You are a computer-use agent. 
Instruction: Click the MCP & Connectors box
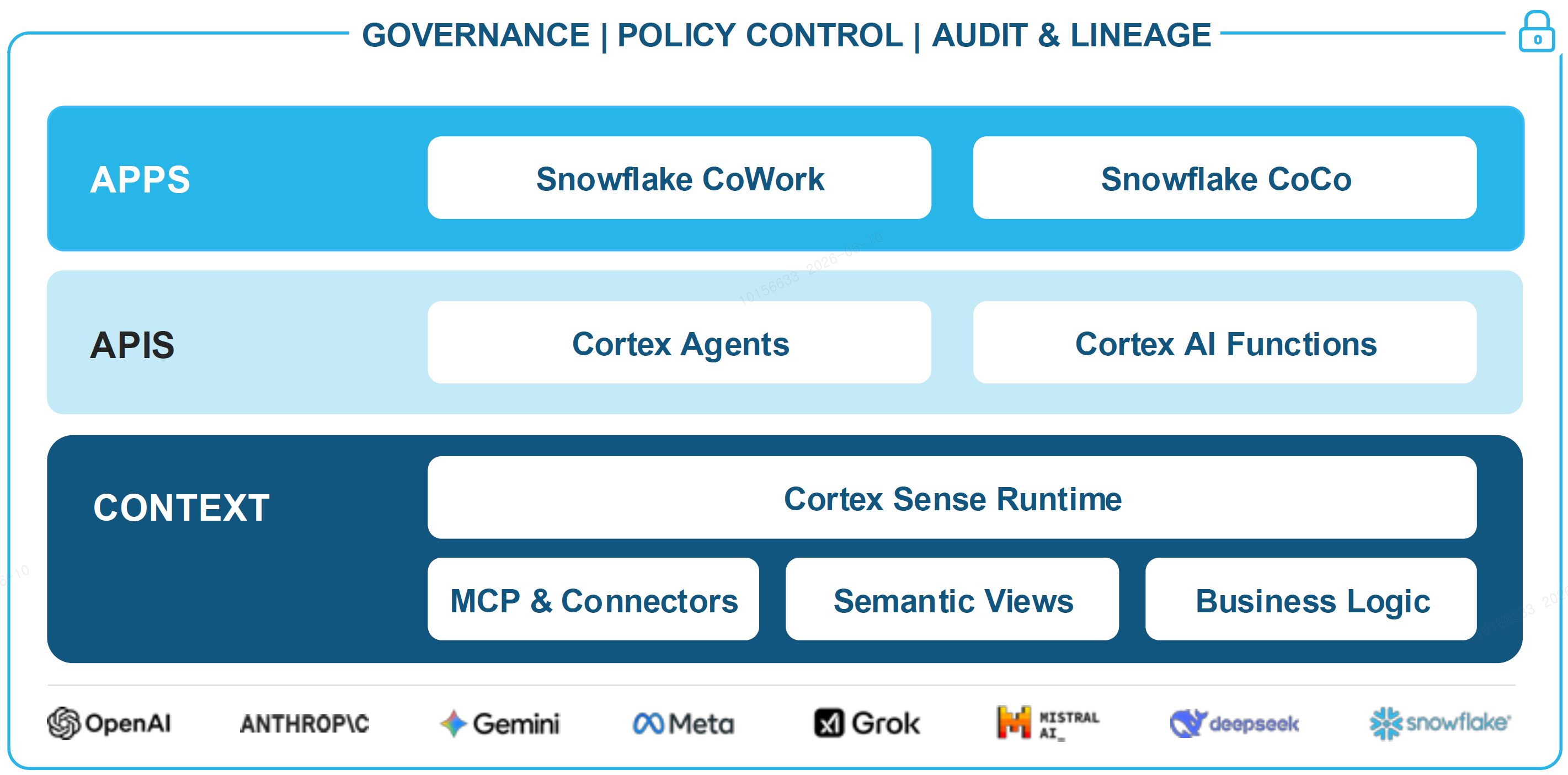tap(594, 599)
